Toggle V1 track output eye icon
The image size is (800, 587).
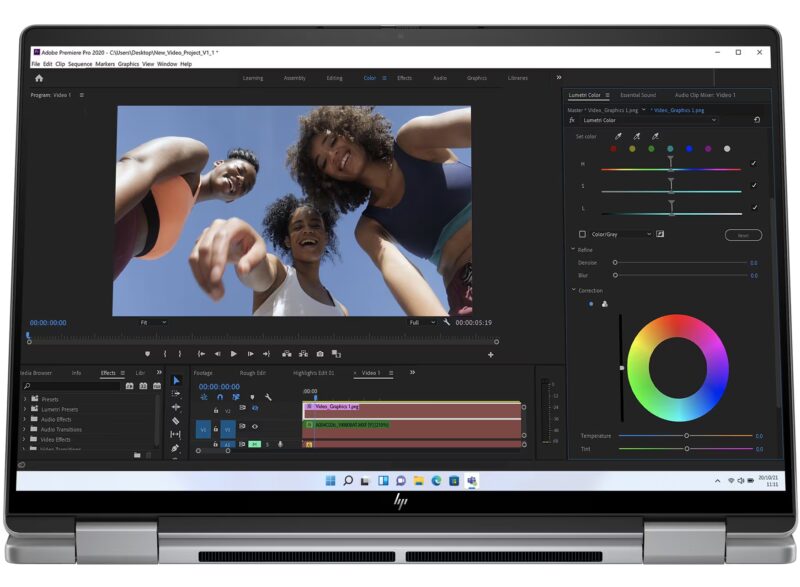point(255,426)
